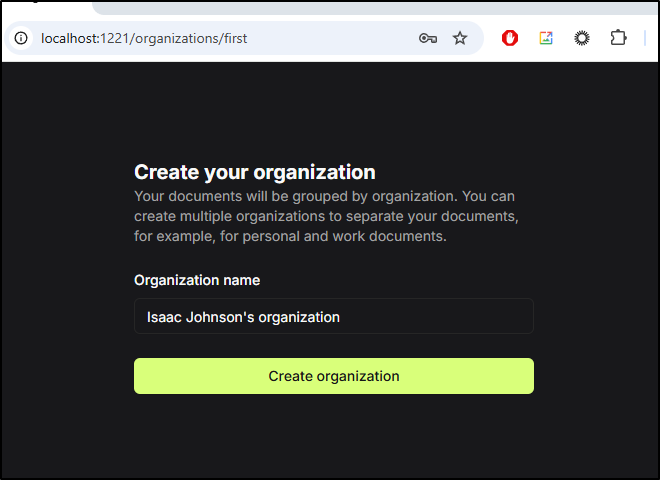The width and height of the screenshot is (660, 480).
Task: Click the saved password key icon
Action: click(428, 38)
